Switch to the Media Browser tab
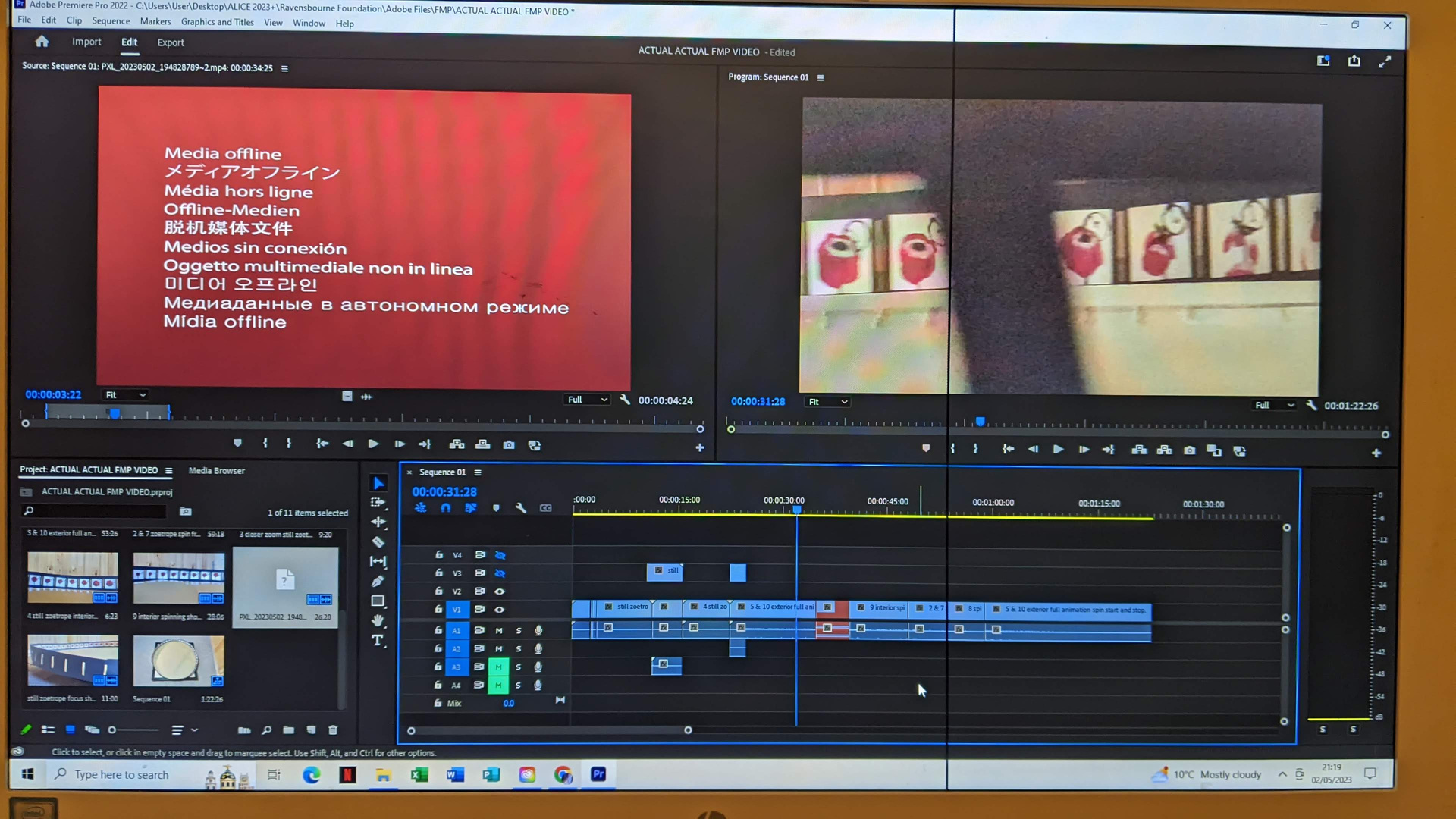The width and height of the screenshot is (1456, 819). point(216,471)
